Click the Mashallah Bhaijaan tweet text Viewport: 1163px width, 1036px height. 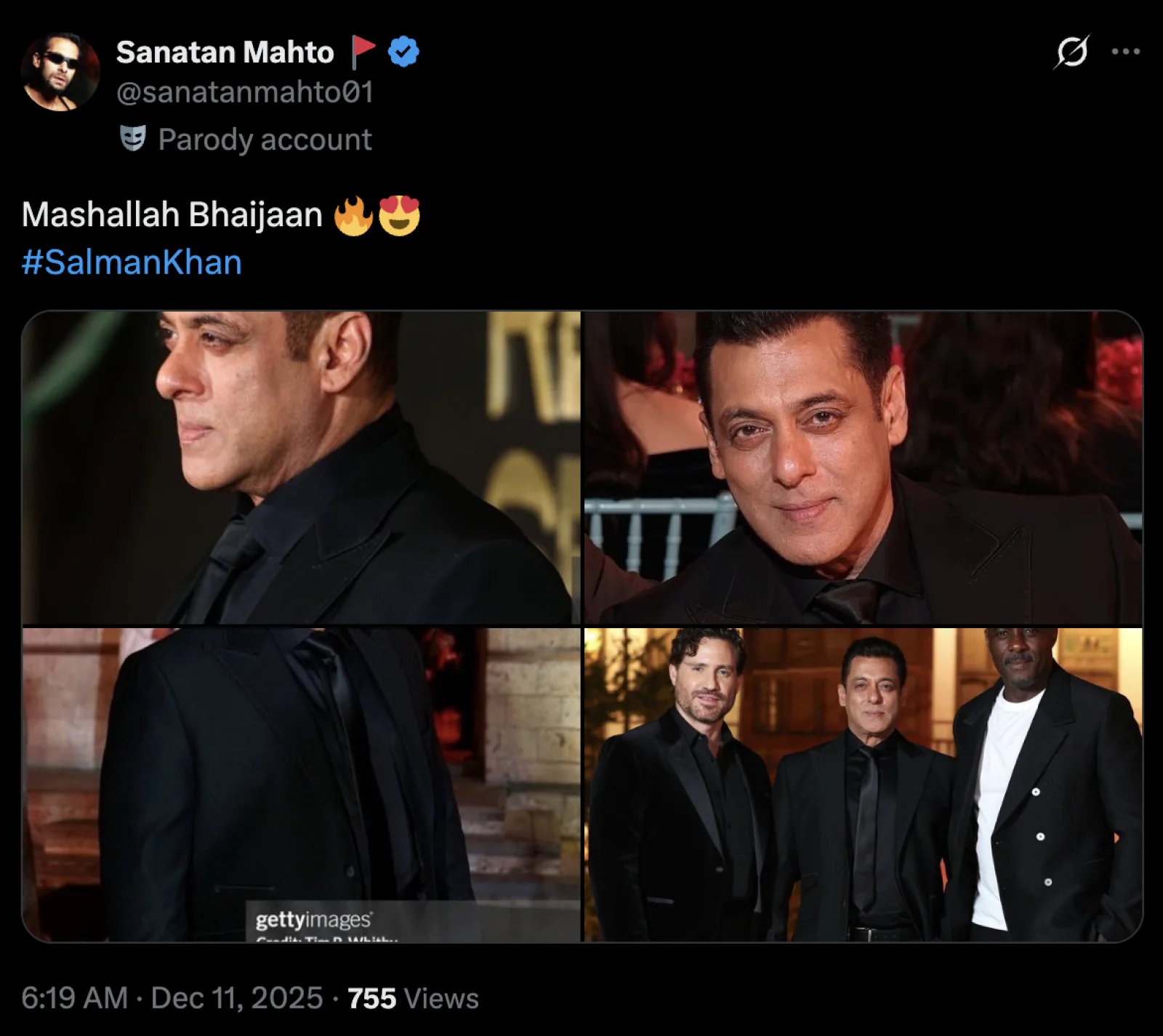173,214
